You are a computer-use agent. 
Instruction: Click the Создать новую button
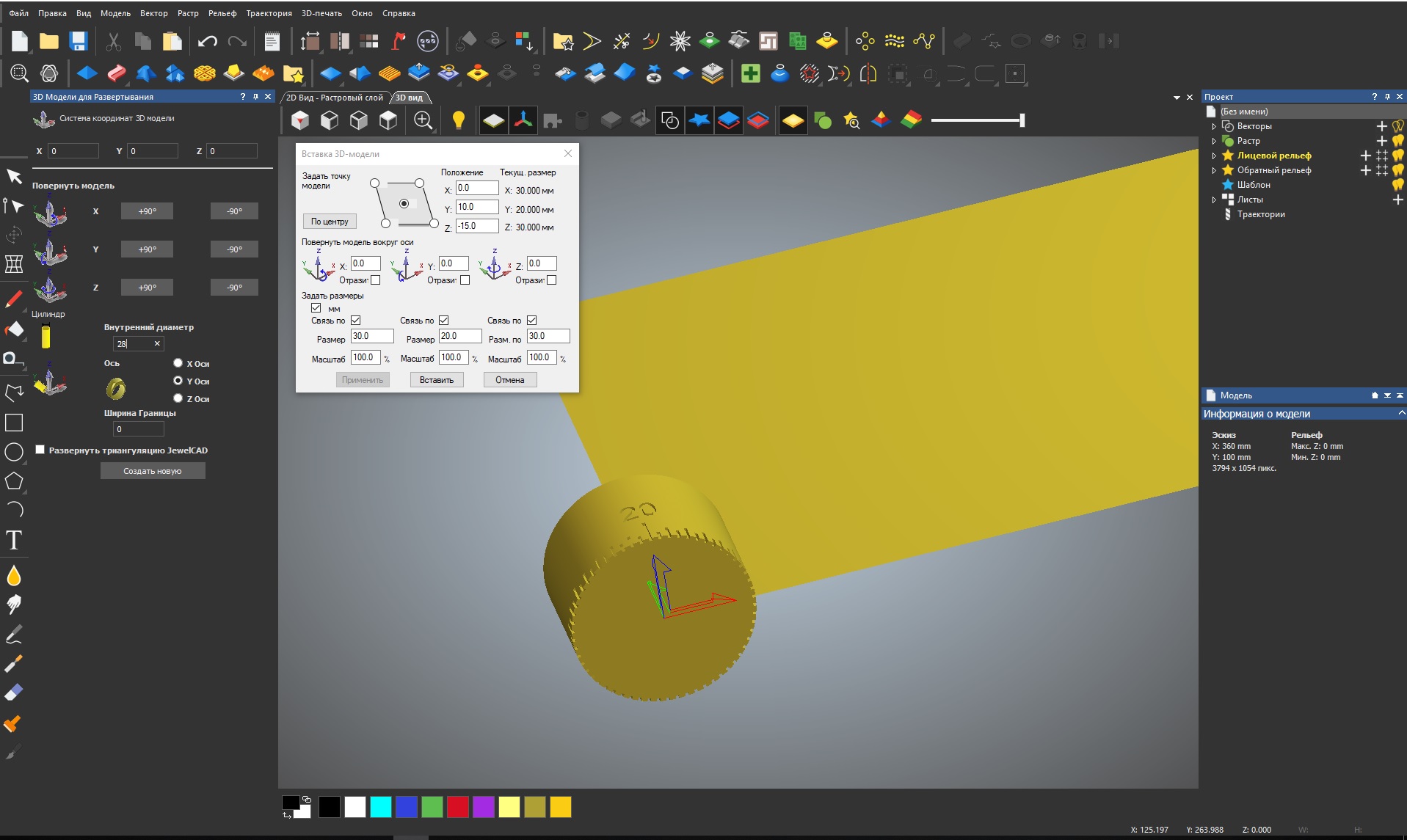tap(153, 471)
